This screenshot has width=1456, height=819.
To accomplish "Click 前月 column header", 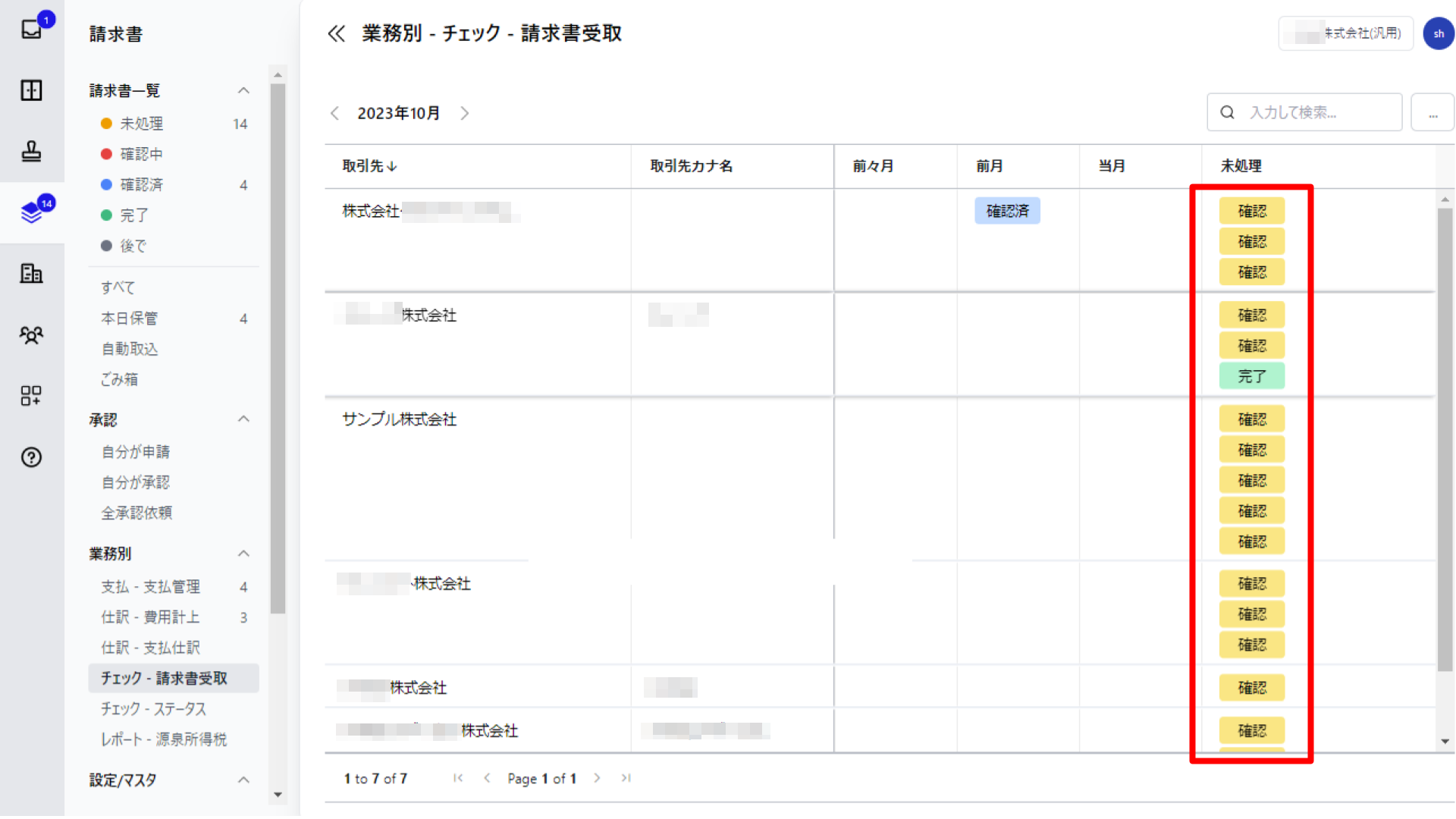I will point(989,166).
